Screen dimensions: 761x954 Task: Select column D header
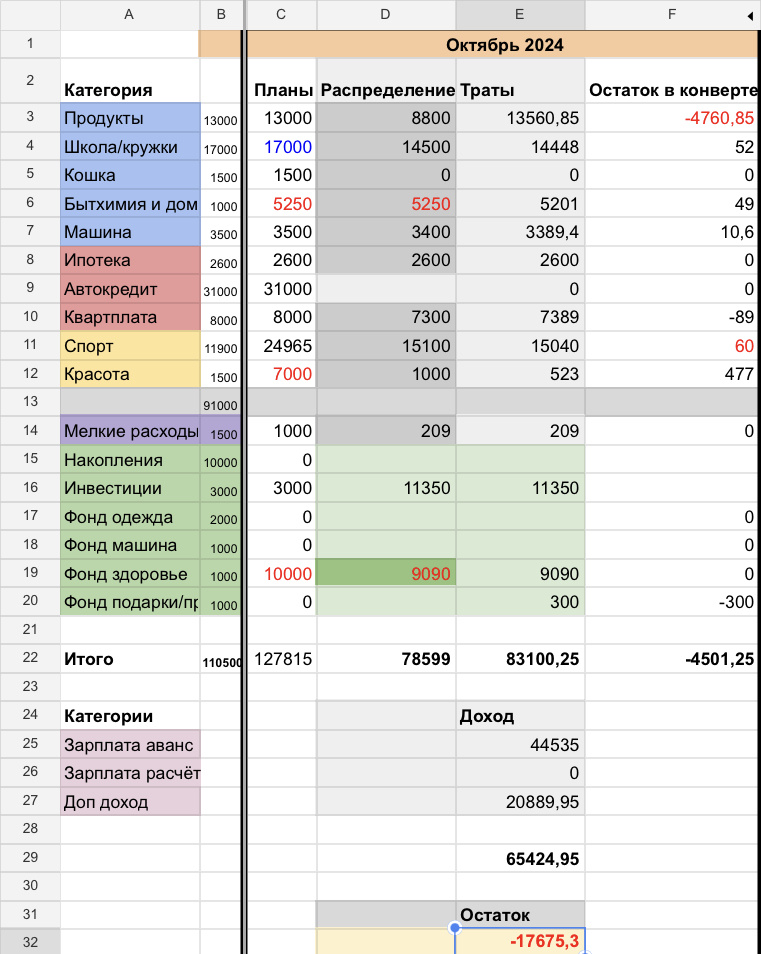(x=386, y=15)
